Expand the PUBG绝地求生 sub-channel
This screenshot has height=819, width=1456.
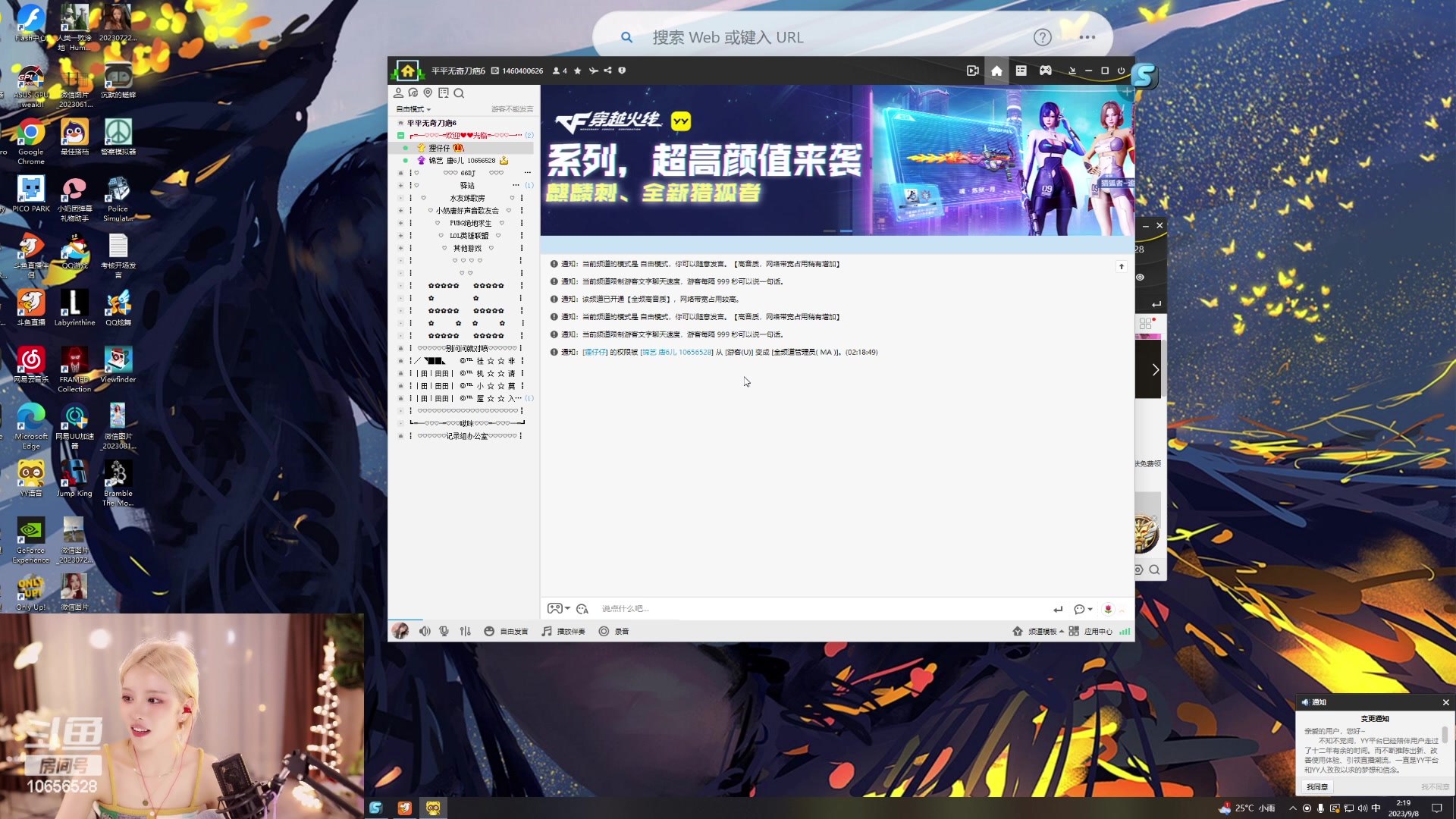(400, 224)
